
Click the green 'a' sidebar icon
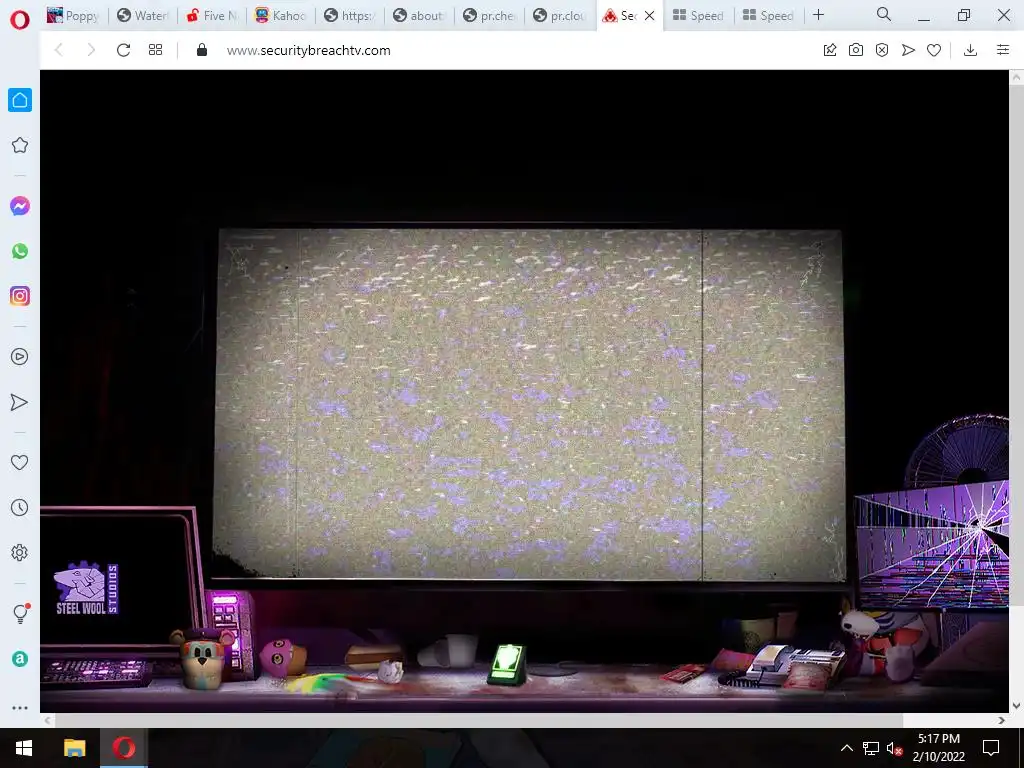pos(20,659)
